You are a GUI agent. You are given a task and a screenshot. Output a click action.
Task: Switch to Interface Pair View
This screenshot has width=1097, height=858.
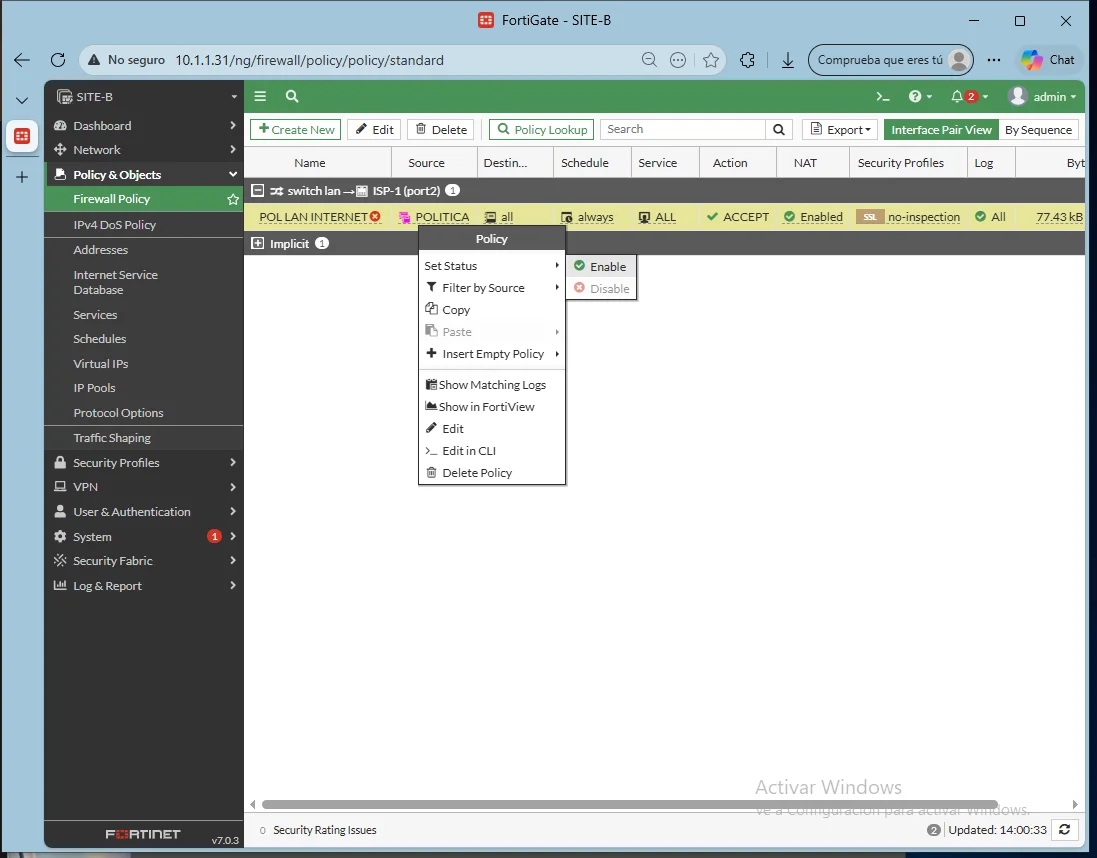click(x=941, y=129)
